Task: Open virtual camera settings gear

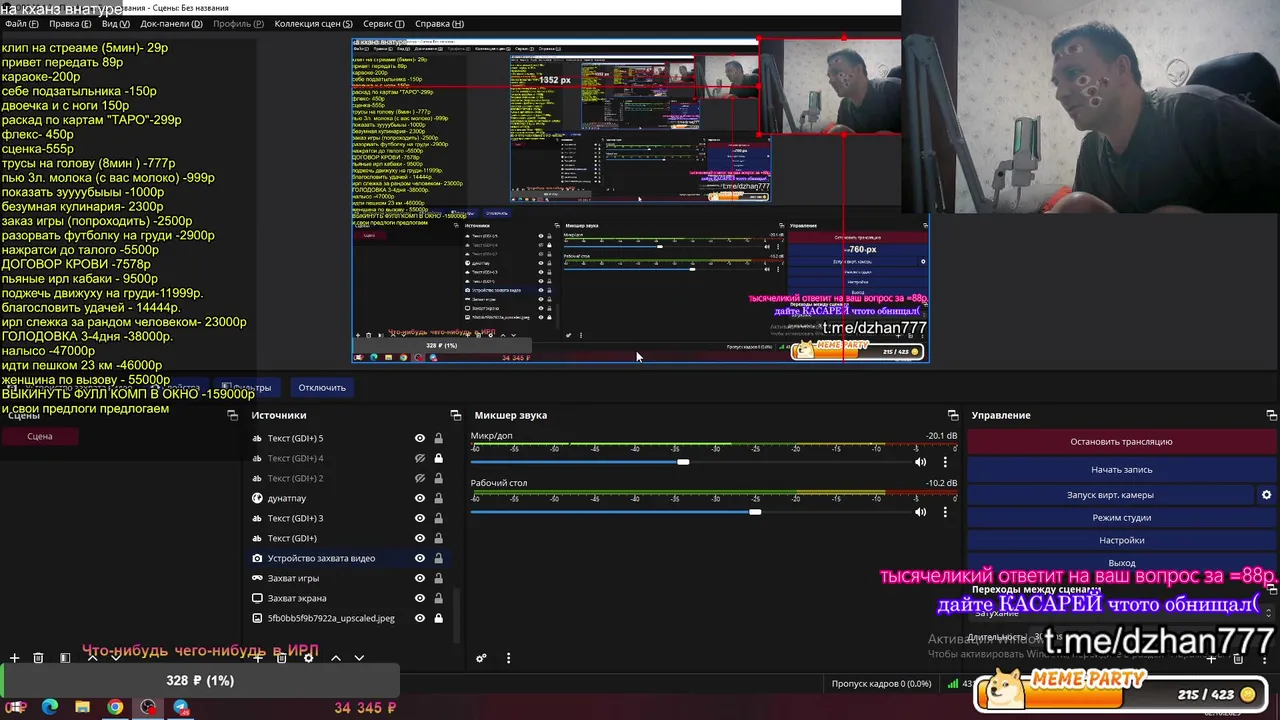Action: (x=1266, y=495)
